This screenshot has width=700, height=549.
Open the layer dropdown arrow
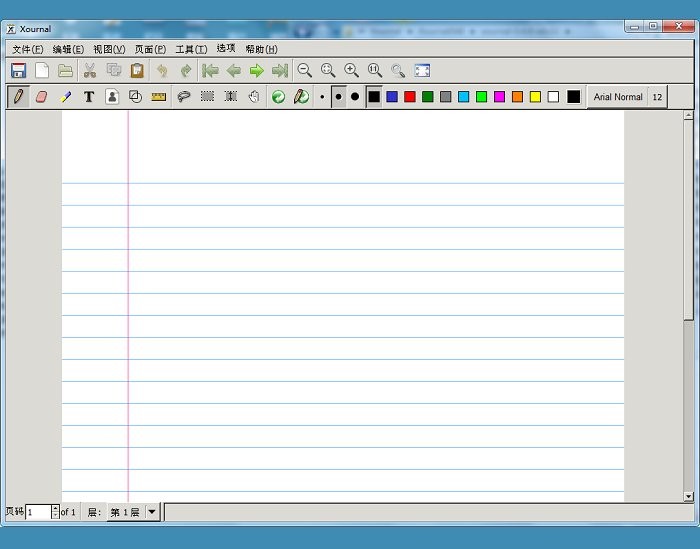coord(152,512)
